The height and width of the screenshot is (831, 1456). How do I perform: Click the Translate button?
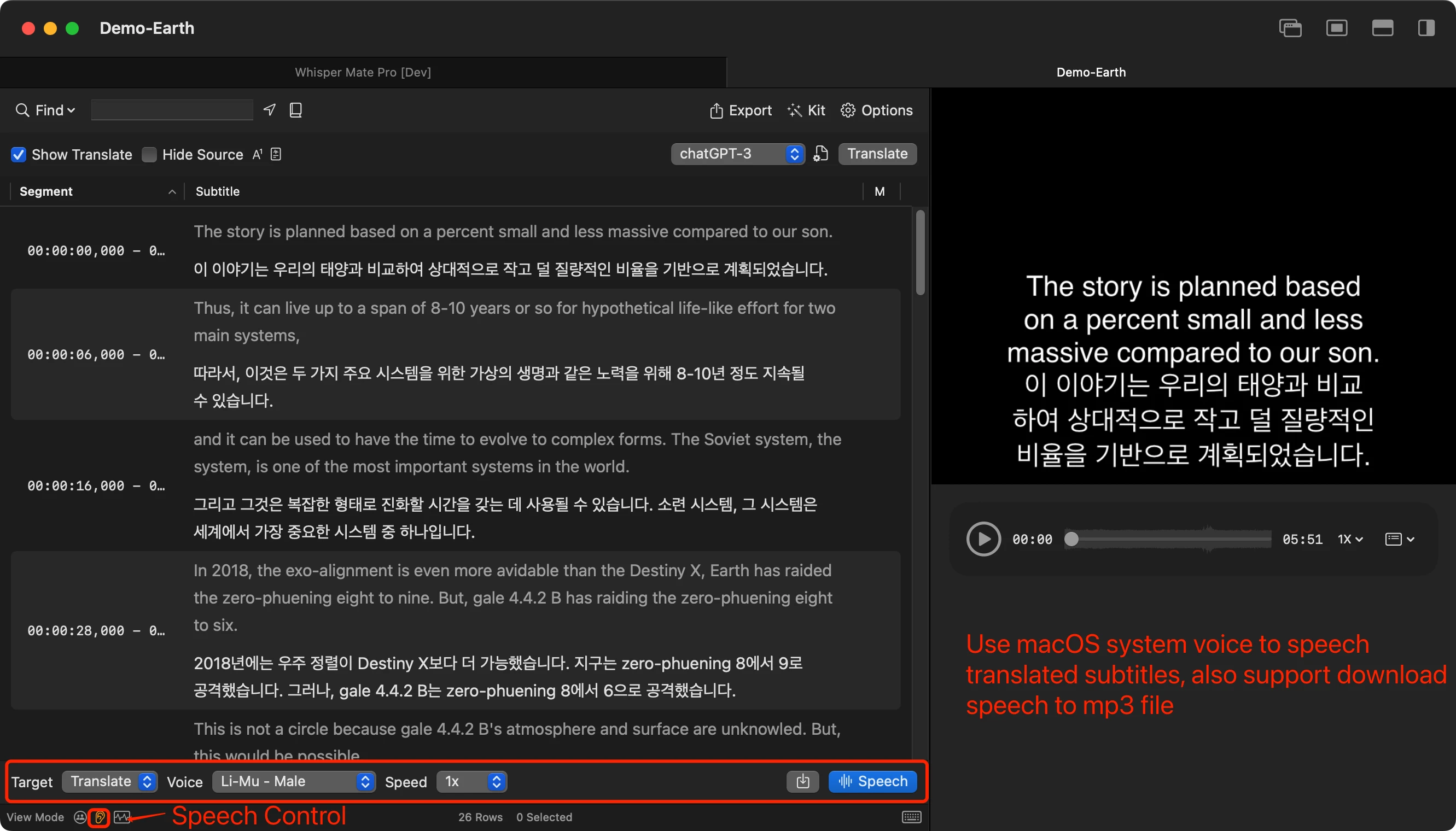(x=877, y=154)
